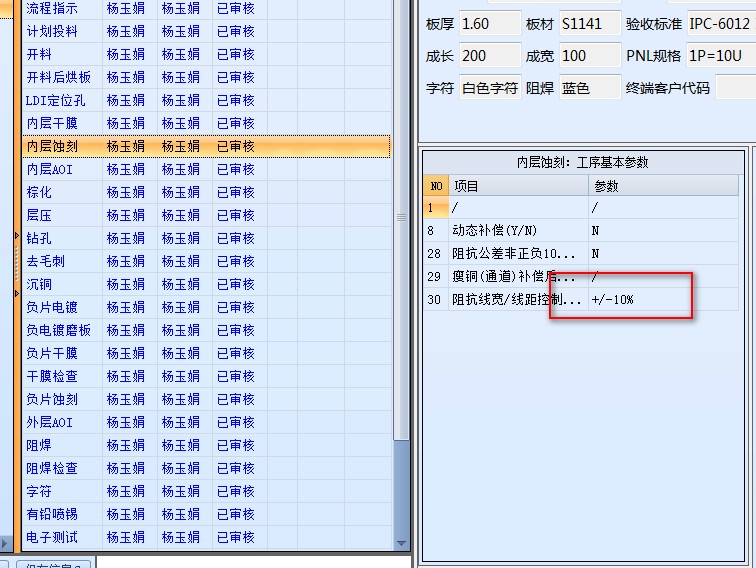The image size is (756, 568).
Task: Click the NO column header
Action: click(x=436, y=186)
